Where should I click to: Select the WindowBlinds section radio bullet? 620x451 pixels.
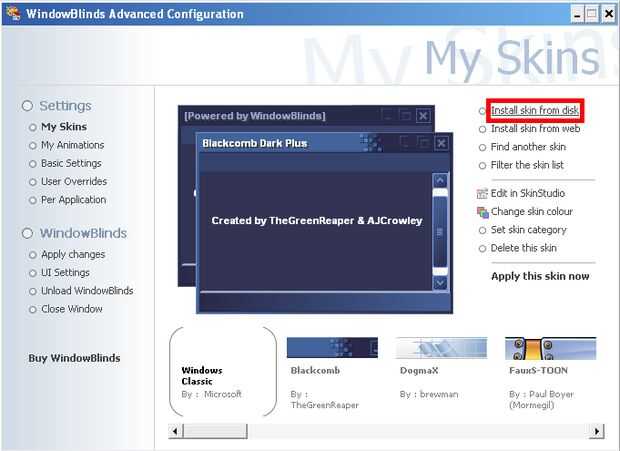pyautogui.click(x=27, y=233)
